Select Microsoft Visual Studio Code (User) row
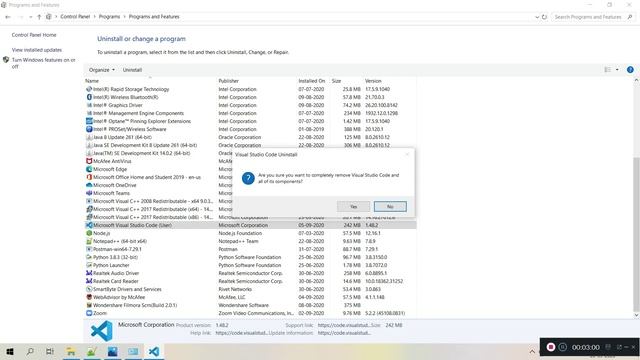 250,225
